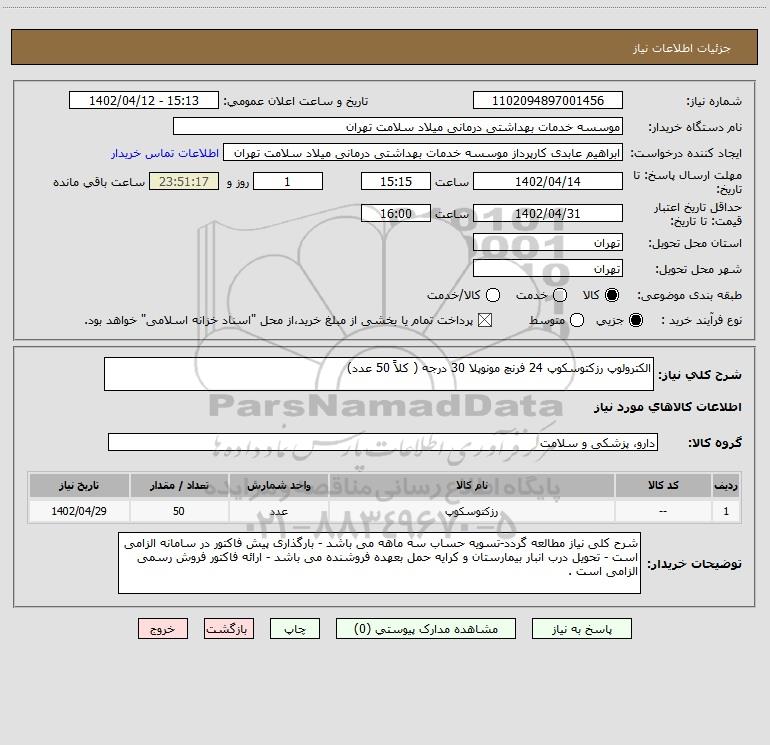Image resolution: width=770 pixels, height=745 pixels.
Task: Click the buyer notes text area
Action: 379,563
